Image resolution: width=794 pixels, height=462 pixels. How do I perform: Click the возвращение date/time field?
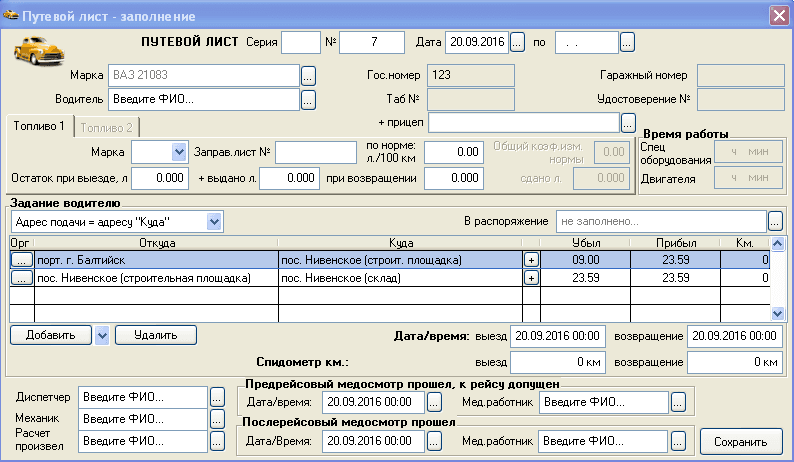point(734,336)
